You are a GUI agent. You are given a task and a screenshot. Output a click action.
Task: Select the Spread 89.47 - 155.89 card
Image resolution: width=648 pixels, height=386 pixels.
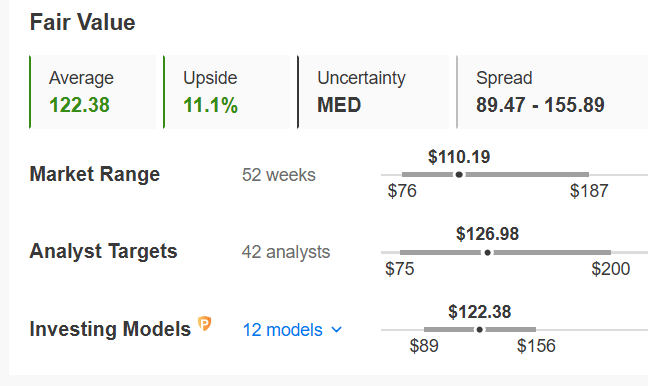coord(552,92)
